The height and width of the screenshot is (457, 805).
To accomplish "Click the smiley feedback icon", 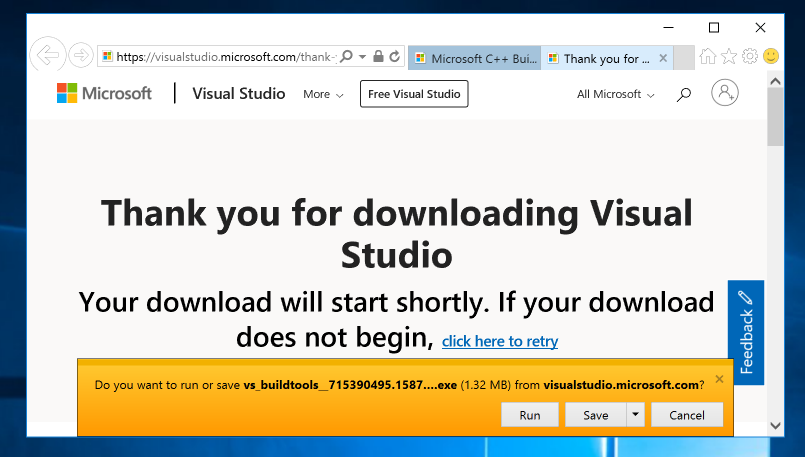I will point(771,57).
